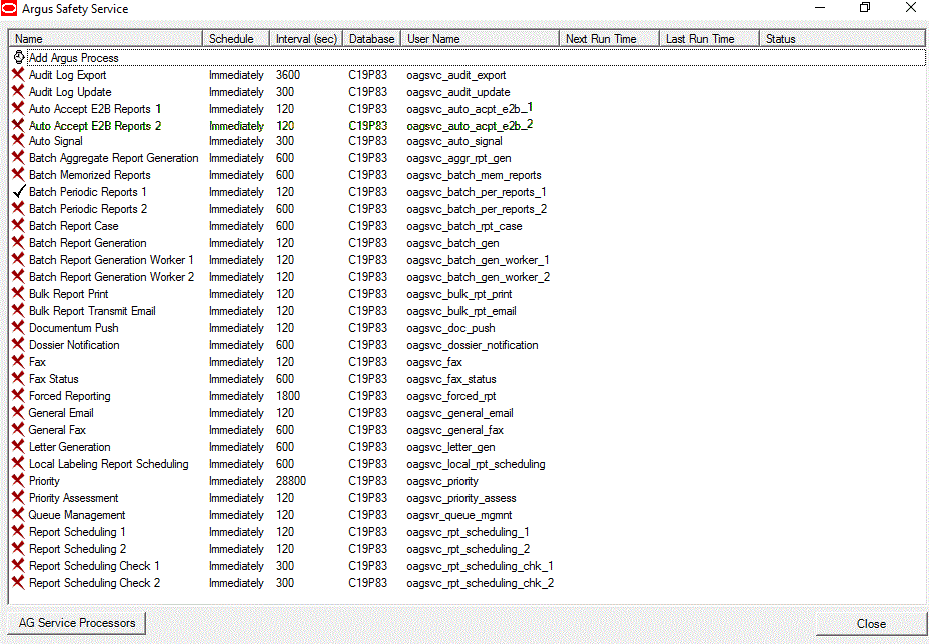
Task: Click user name oagsvc_local_rpt_scheduling
Action: coord(476,464)
